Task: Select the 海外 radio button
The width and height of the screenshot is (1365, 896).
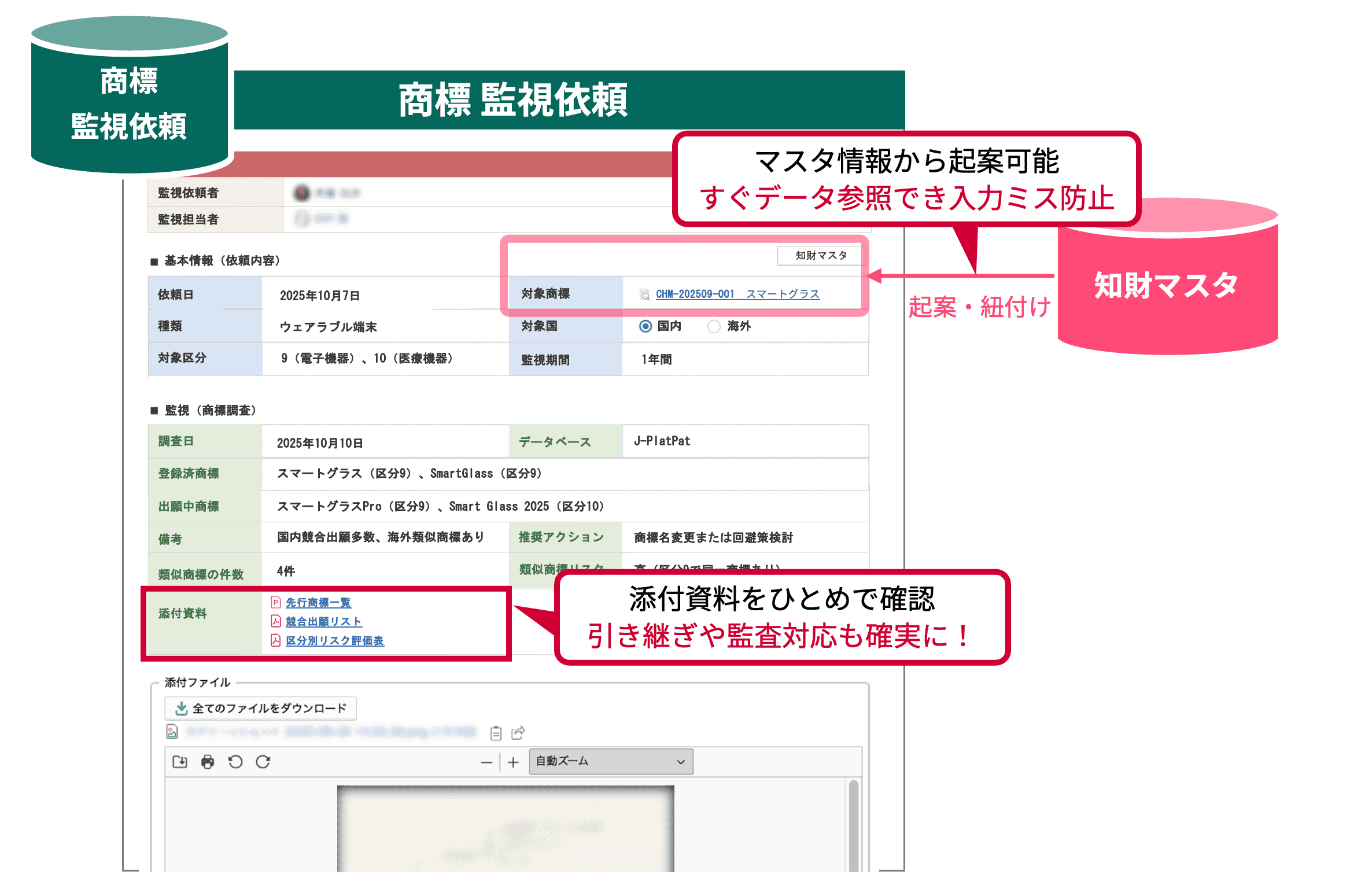Action: click(714, 326)
